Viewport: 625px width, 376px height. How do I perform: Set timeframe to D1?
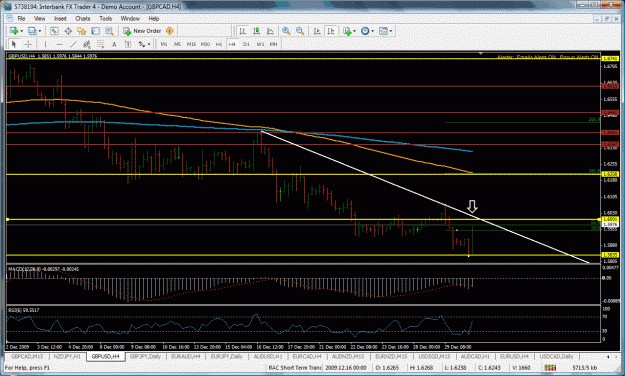pos(246,44)
